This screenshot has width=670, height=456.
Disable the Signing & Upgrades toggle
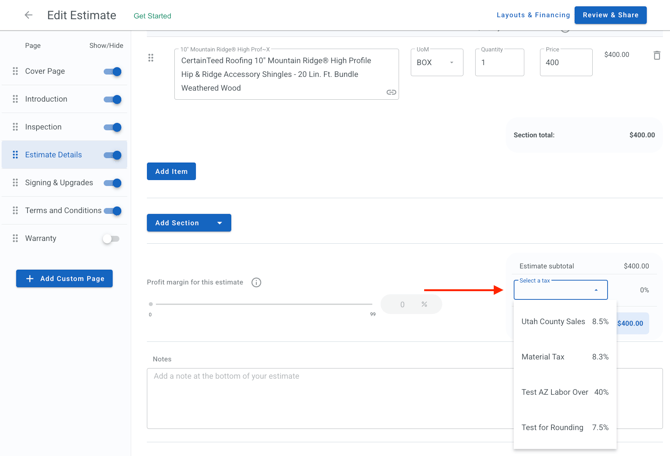[x=112, y=183]
